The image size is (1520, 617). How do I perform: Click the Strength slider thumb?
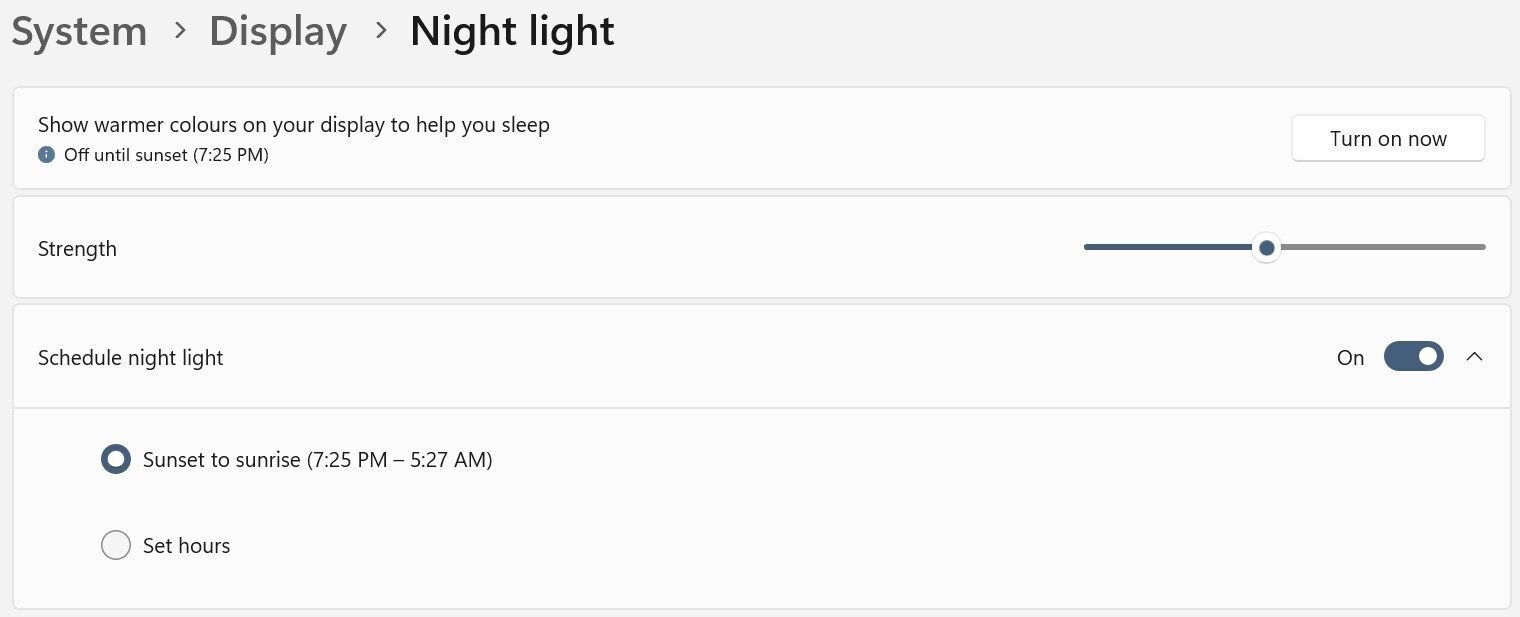pyautogui.click(x=1267, y=247)
